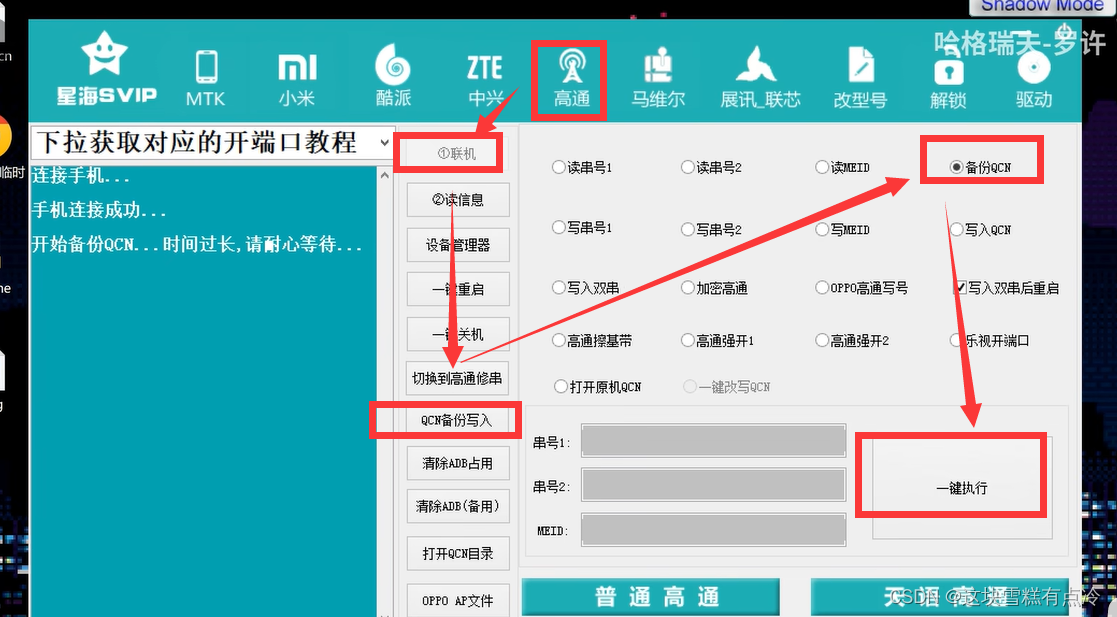1117x617 pixels.
Task: Click into the 串号2 input field
Action: (x=713, y=485)
